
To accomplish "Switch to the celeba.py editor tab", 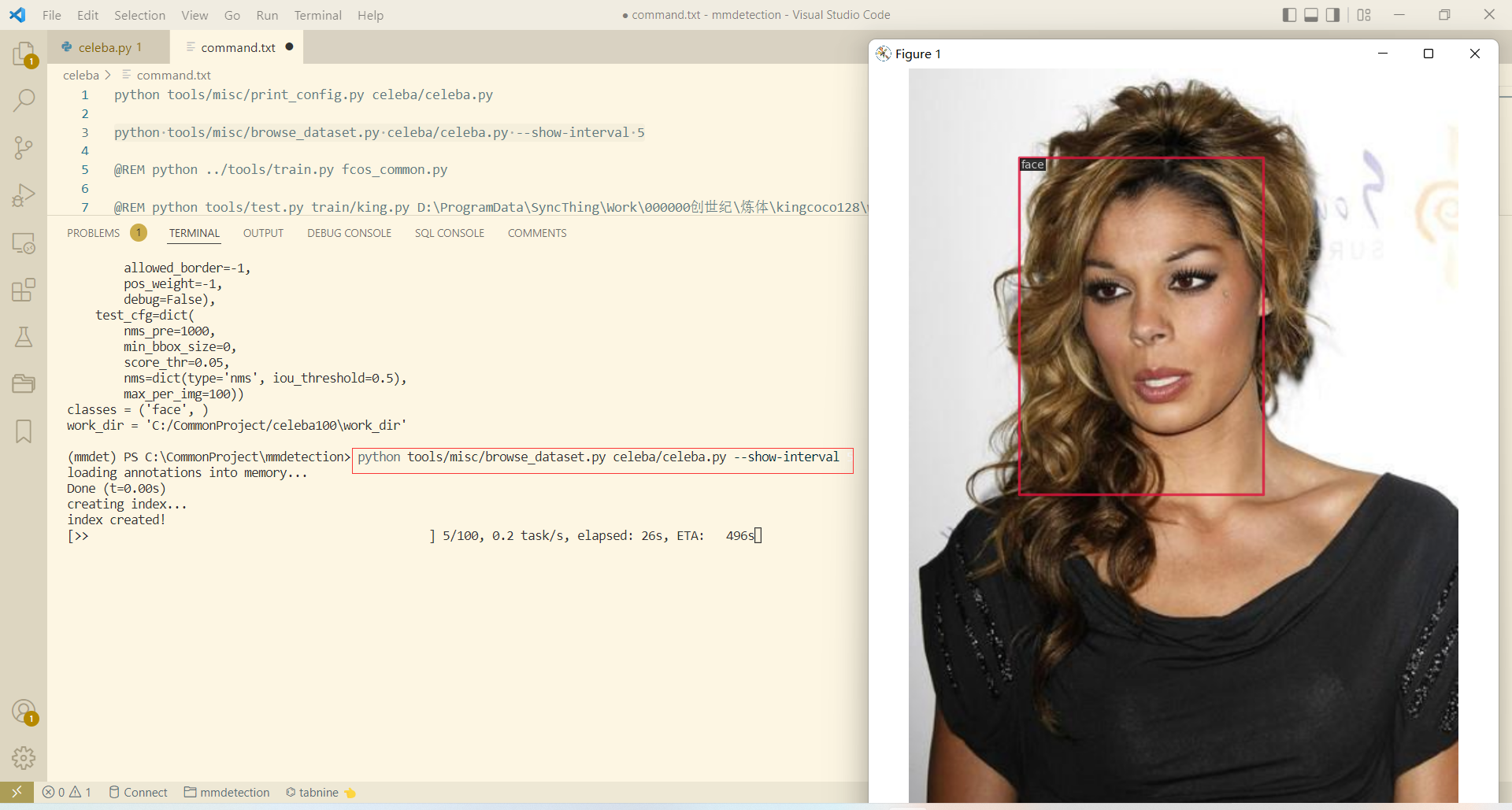I will click(x=108, y=47).
